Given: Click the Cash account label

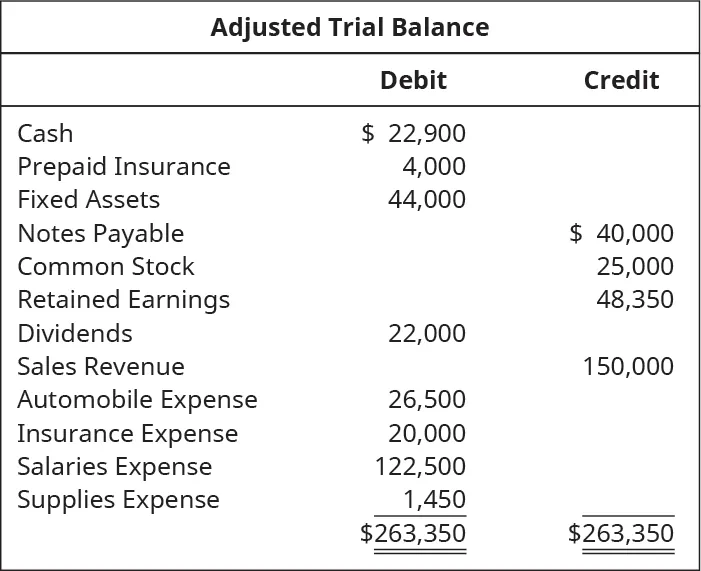Looking at the screenshot, I should pyautogui.click(x=45, y=133).
